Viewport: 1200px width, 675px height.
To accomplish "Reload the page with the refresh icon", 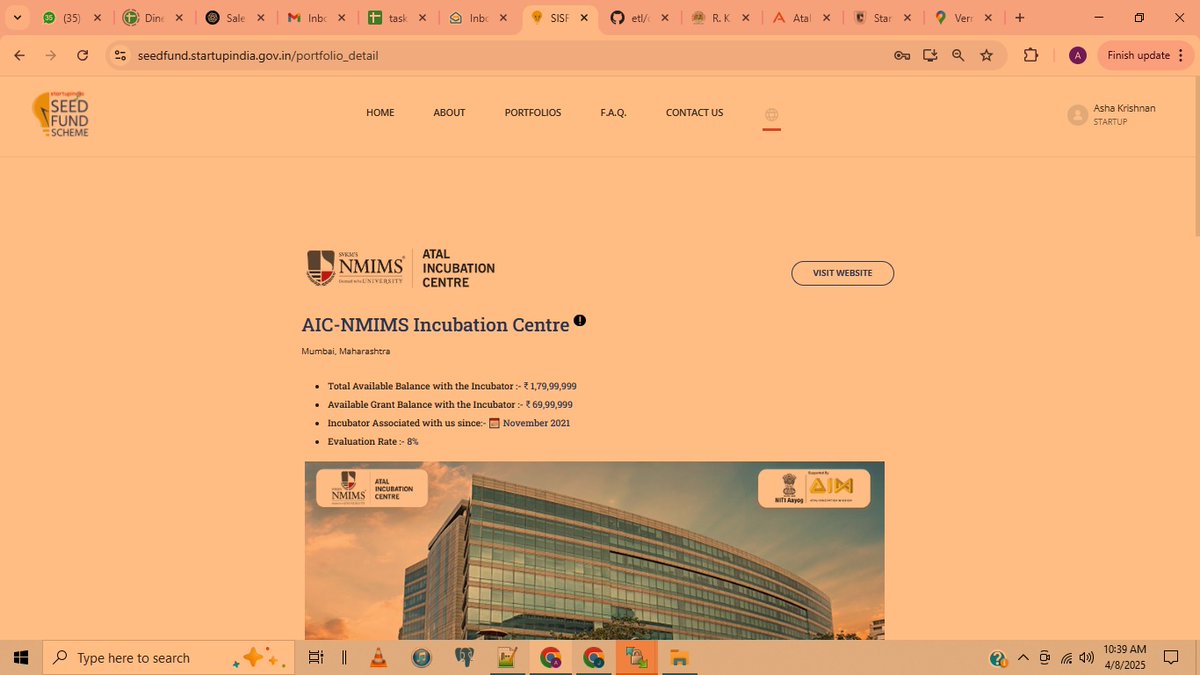I will coord(83,55).
